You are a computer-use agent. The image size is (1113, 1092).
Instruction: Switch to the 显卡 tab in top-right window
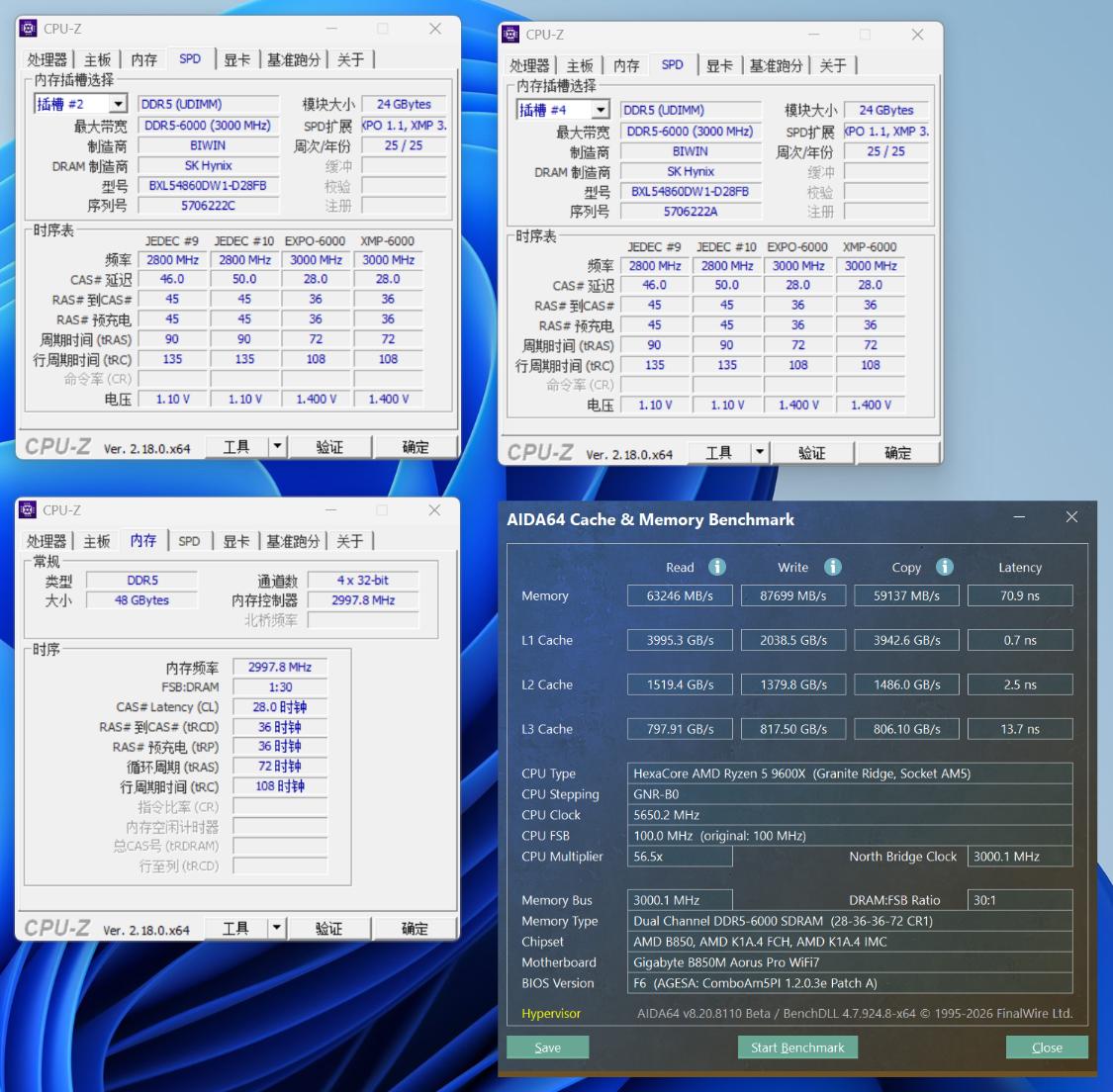(x=719, y=65)
